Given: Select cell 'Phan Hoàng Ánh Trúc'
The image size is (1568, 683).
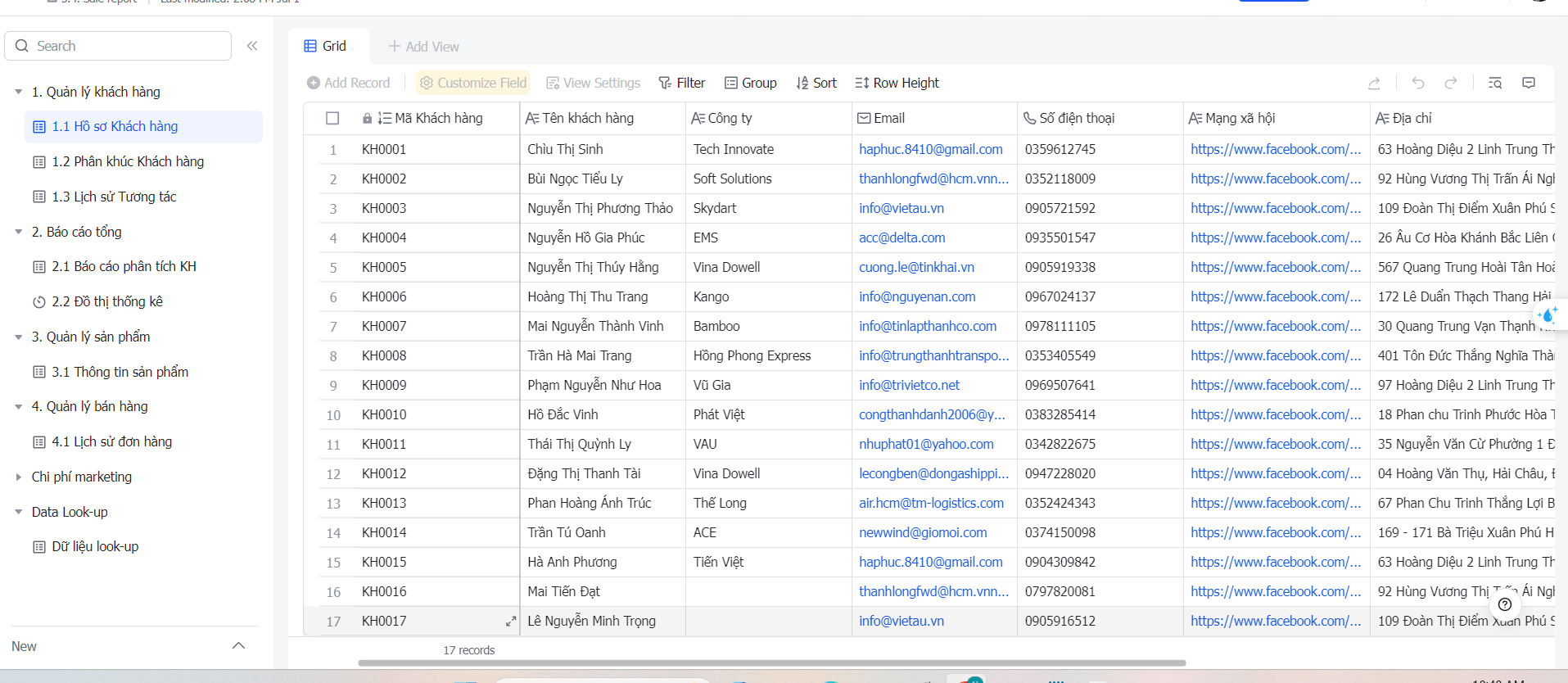Looking at the screenshot, I should point(603,503).
